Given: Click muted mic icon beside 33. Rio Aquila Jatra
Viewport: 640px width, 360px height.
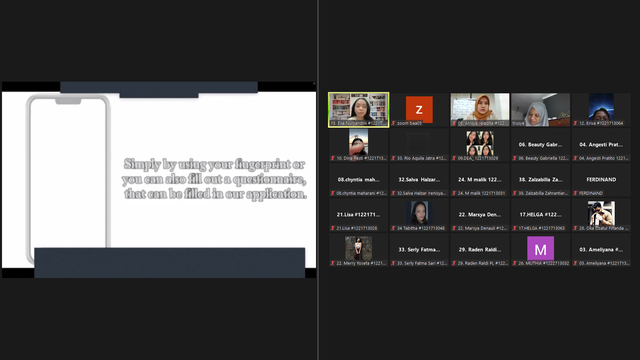Looking at the screenshot, I should (393, 158).
